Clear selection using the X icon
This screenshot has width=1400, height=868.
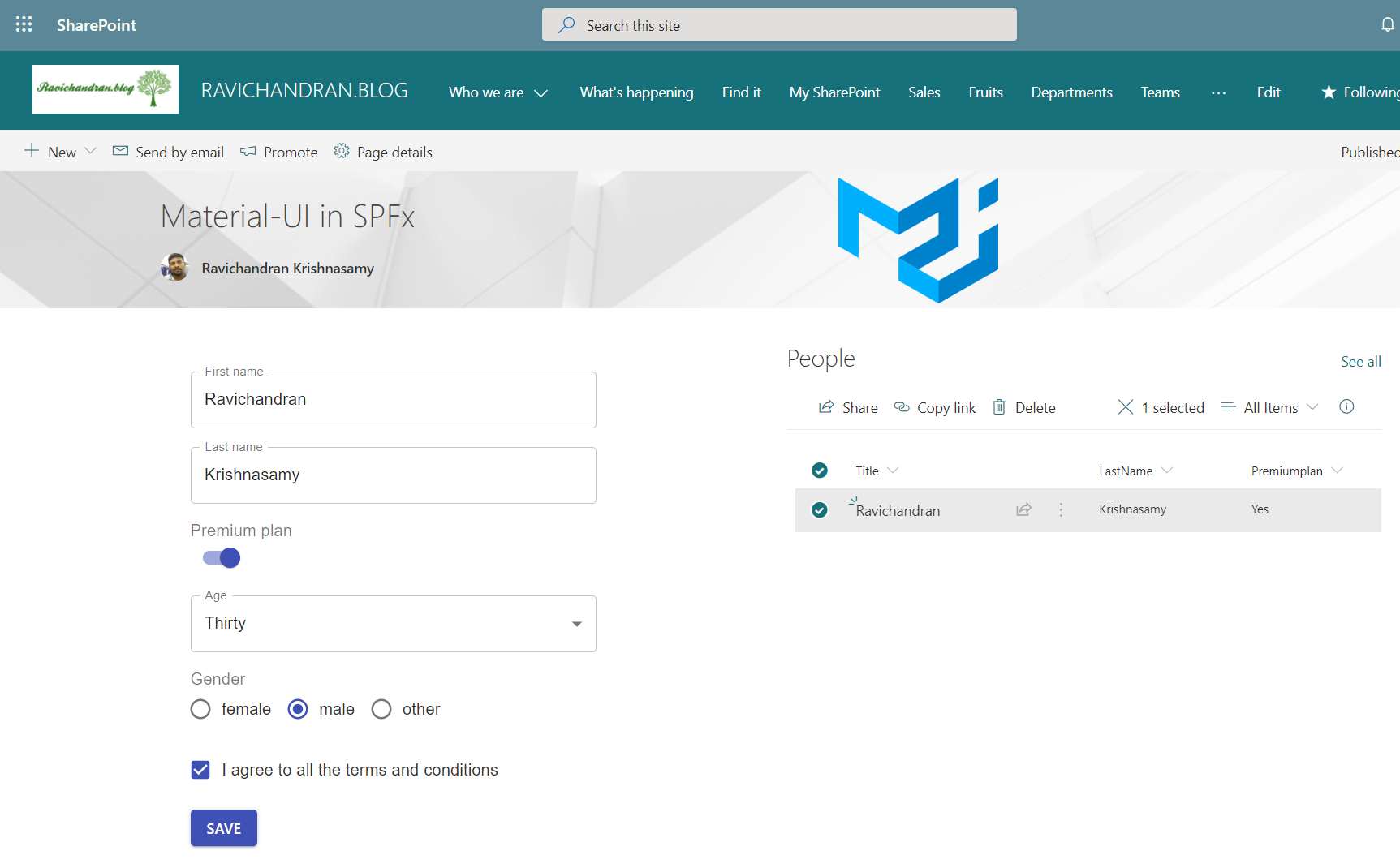click(1126, 407)
